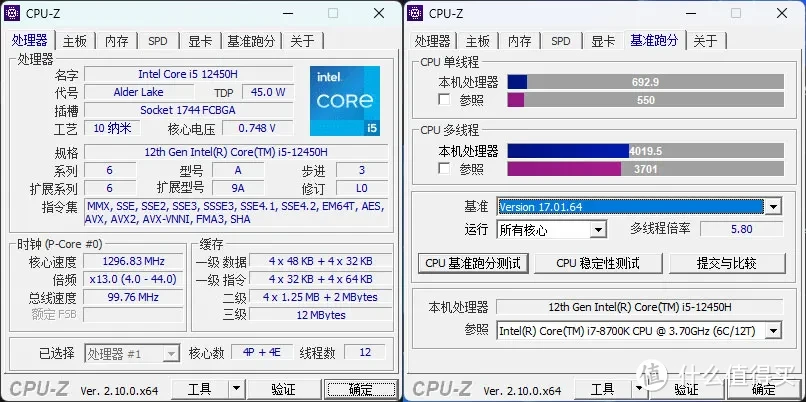
Task: Click 工艺 value 10 纳米
Action: click(x=112, y=128)
